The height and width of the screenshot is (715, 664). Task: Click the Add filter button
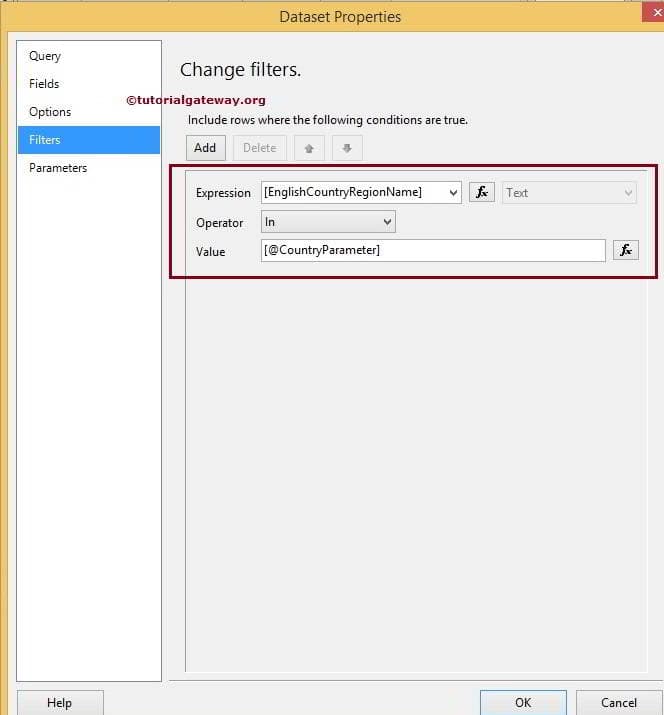(x=206, y=148)
